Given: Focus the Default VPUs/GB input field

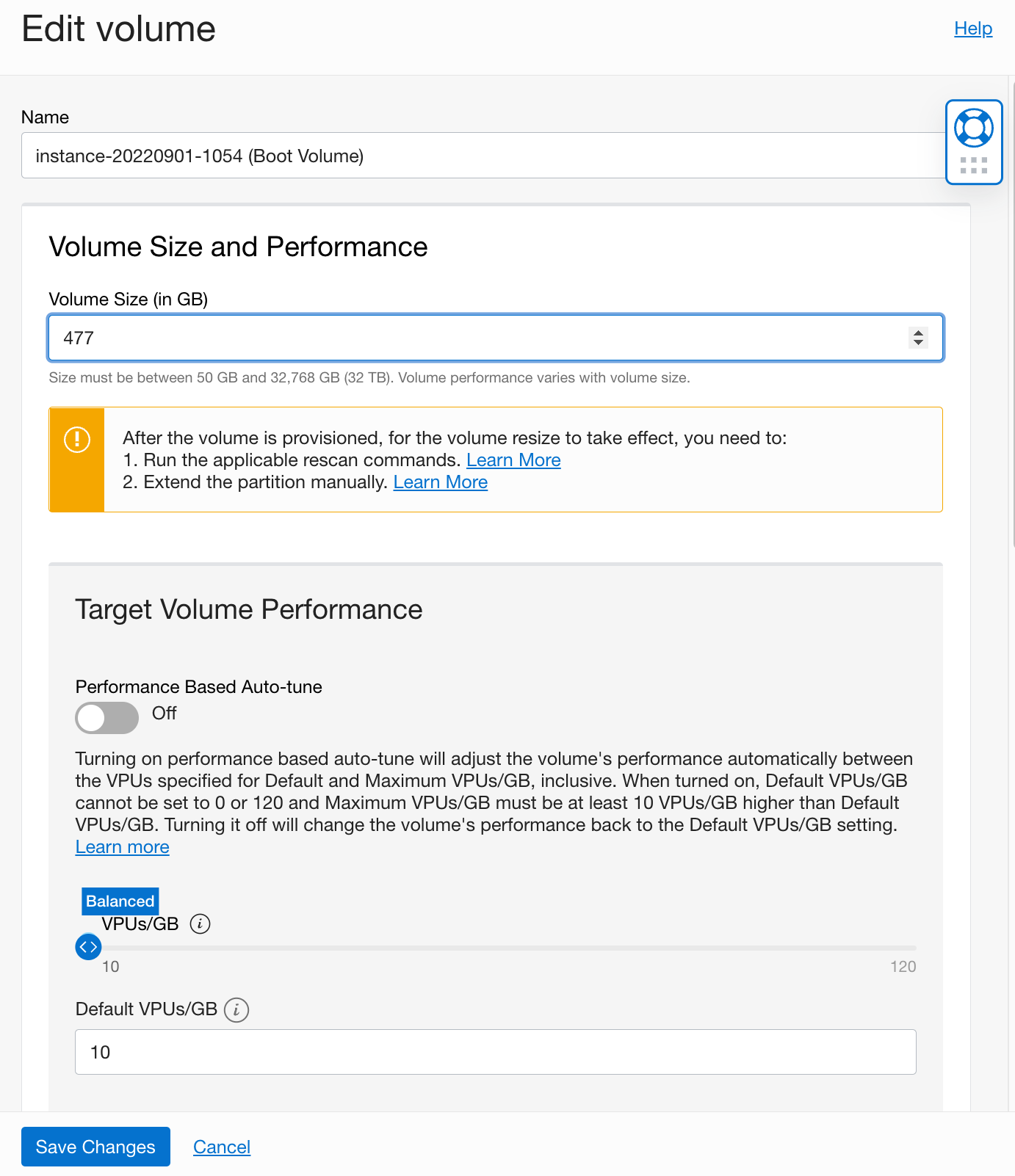Looking at the screenshot, I should (496, 1052).
